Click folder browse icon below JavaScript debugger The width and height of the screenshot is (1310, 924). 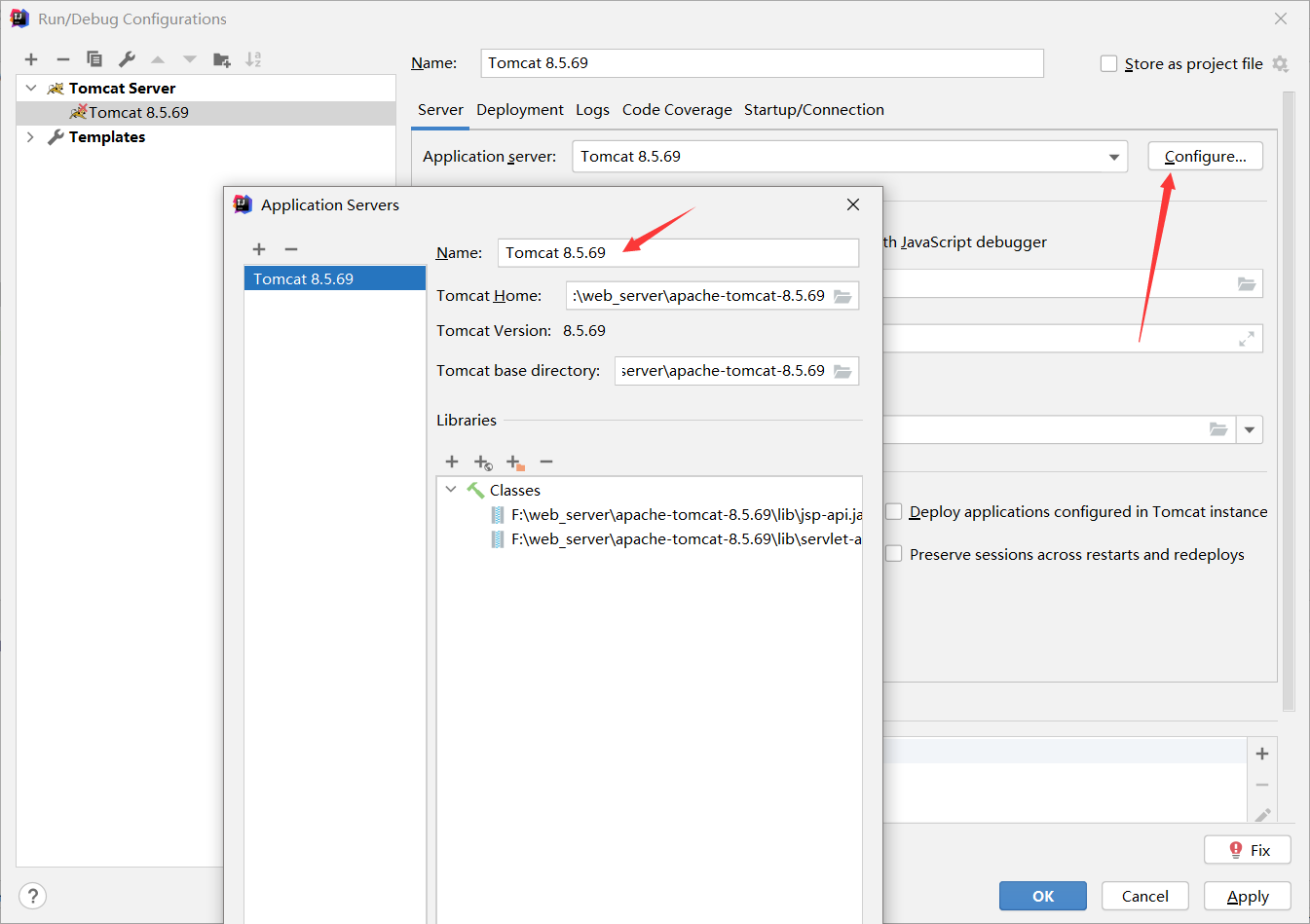tap(1247, 284)
